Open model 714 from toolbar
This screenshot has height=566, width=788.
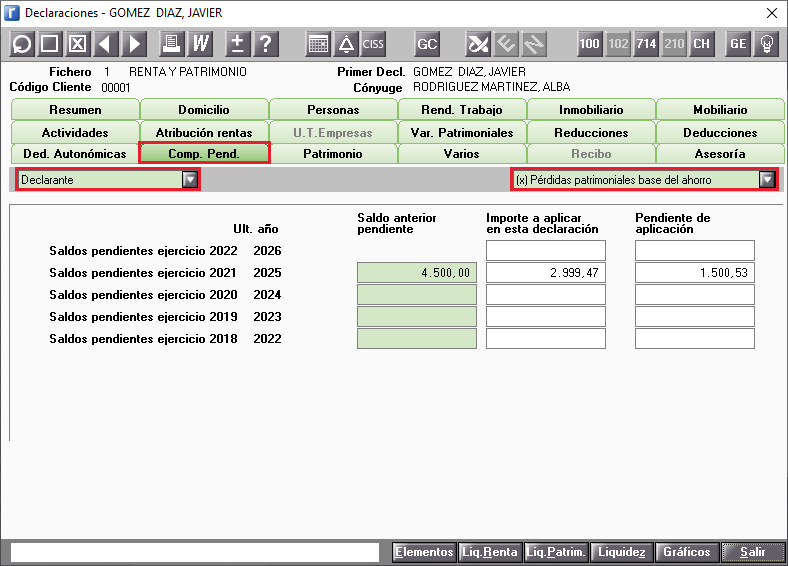(646, 44)
